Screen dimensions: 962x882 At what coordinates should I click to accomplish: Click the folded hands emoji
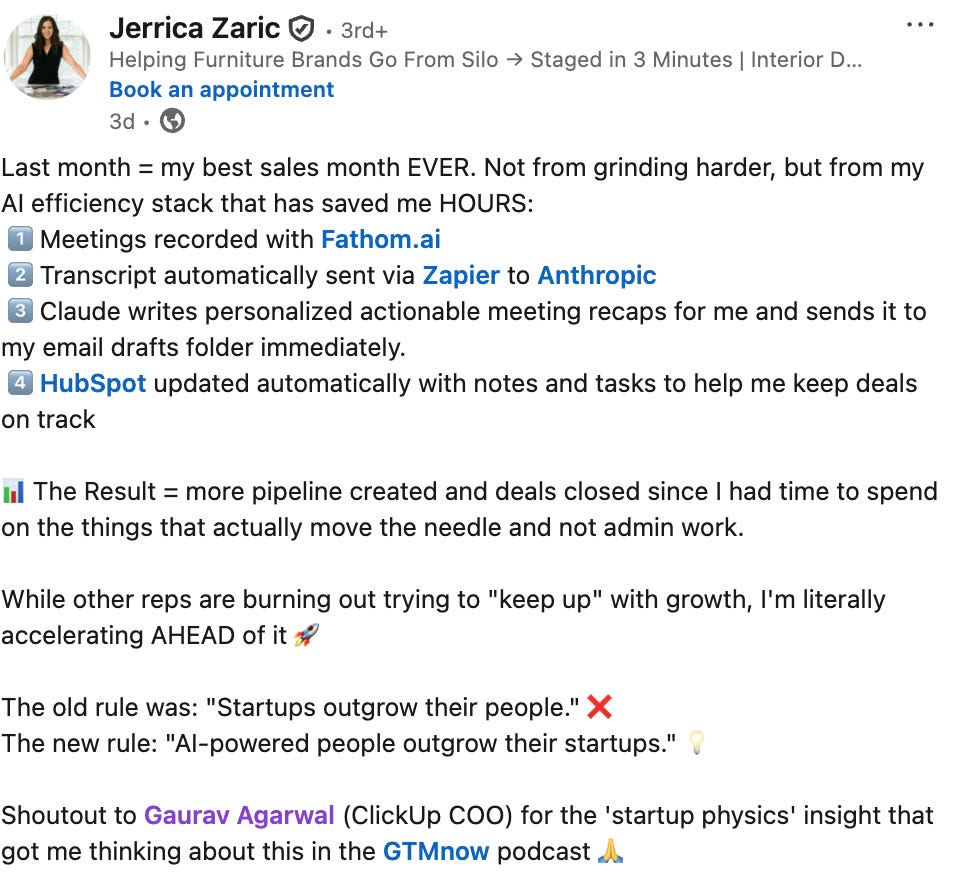pos(610,851)
